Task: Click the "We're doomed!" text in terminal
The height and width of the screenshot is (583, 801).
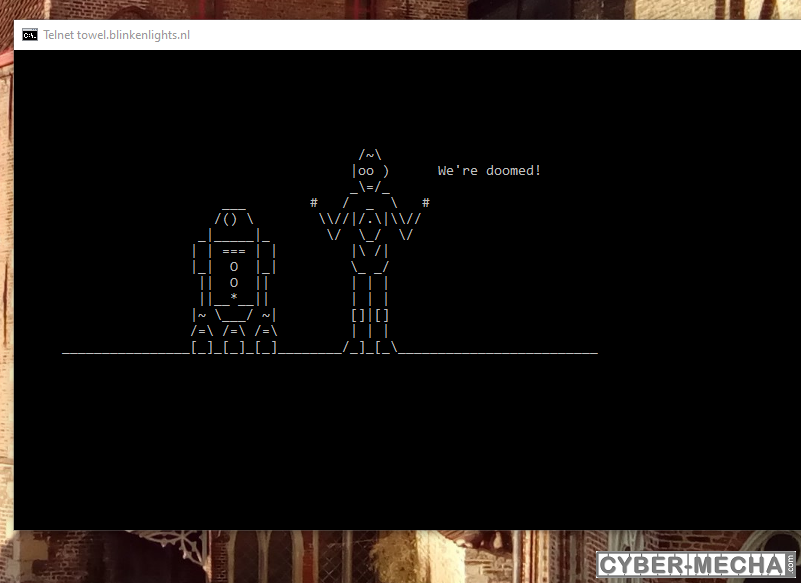Action: click(x=489, y=171)
